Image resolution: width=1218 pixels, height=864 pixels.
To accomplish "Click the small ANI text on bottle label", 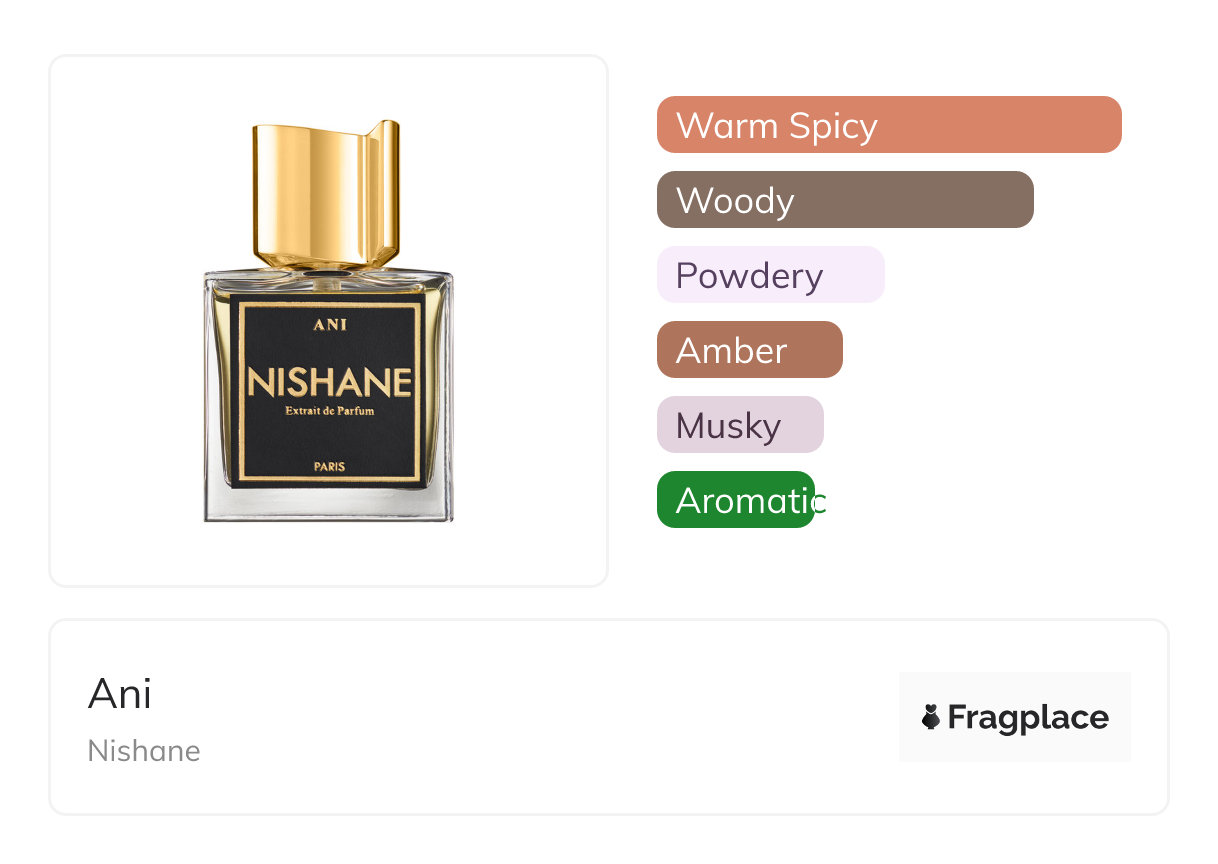I will (329, 324).
